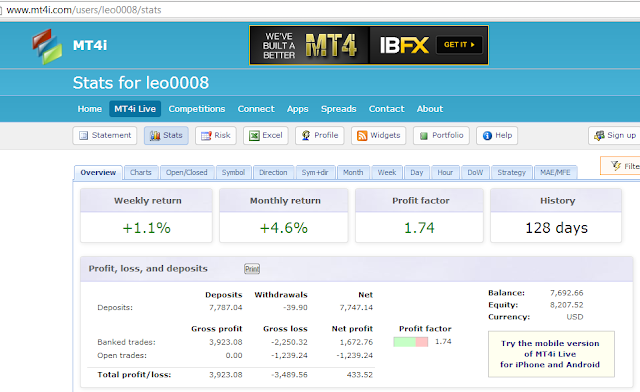Click the banked trades gross loss -2,250.32
640x392 pixels.
click(x=289, y=342)
